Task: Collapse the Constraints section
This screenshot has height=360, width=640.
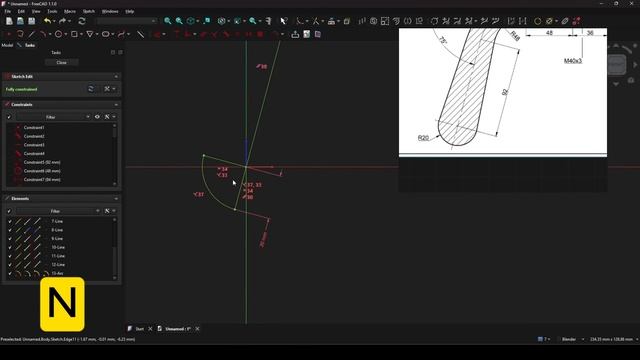Action: [116, 105]
